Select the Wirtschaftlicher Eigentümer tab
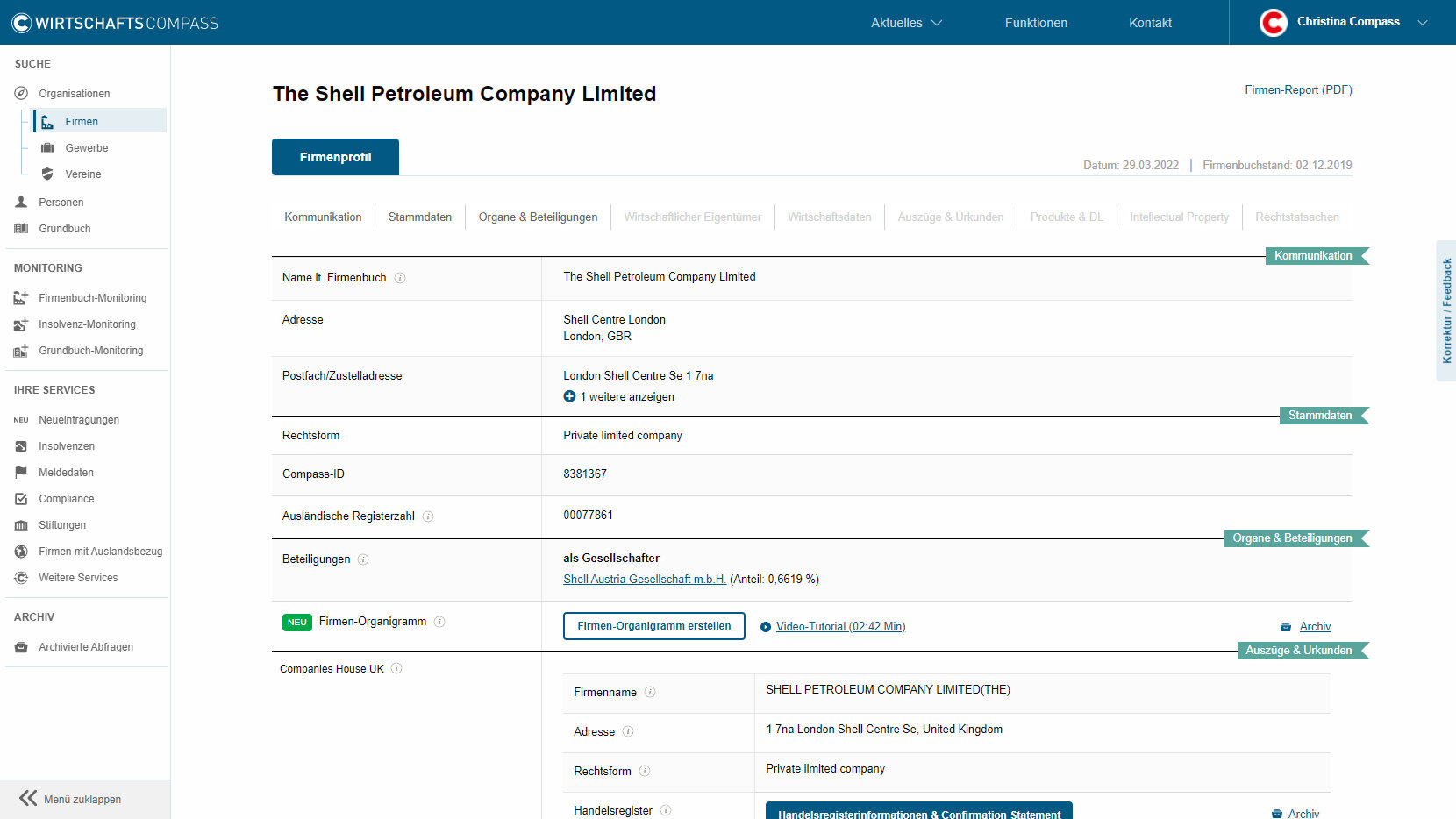Screen dimensions: 1456x819 692,217
